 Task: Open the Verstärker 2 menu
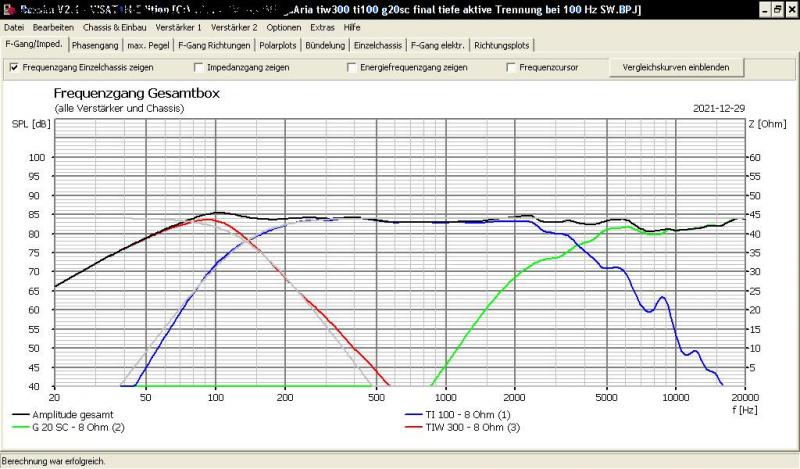tap(234, 28)
